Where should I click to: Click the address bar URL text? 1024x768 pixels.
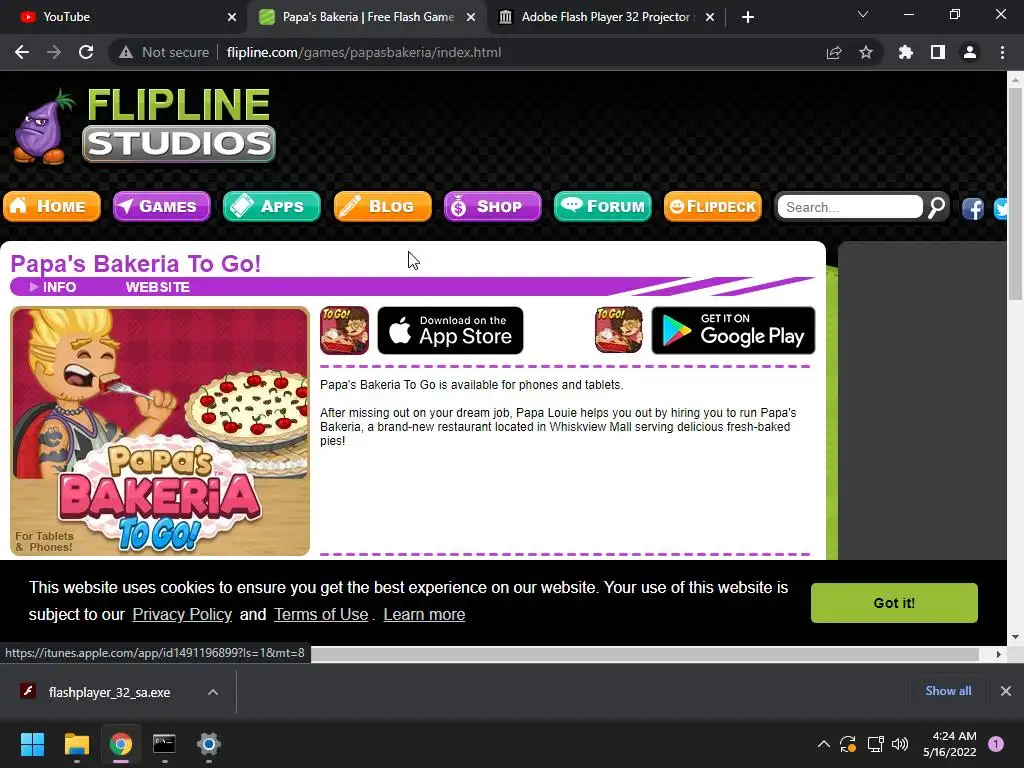coord(364,52)
